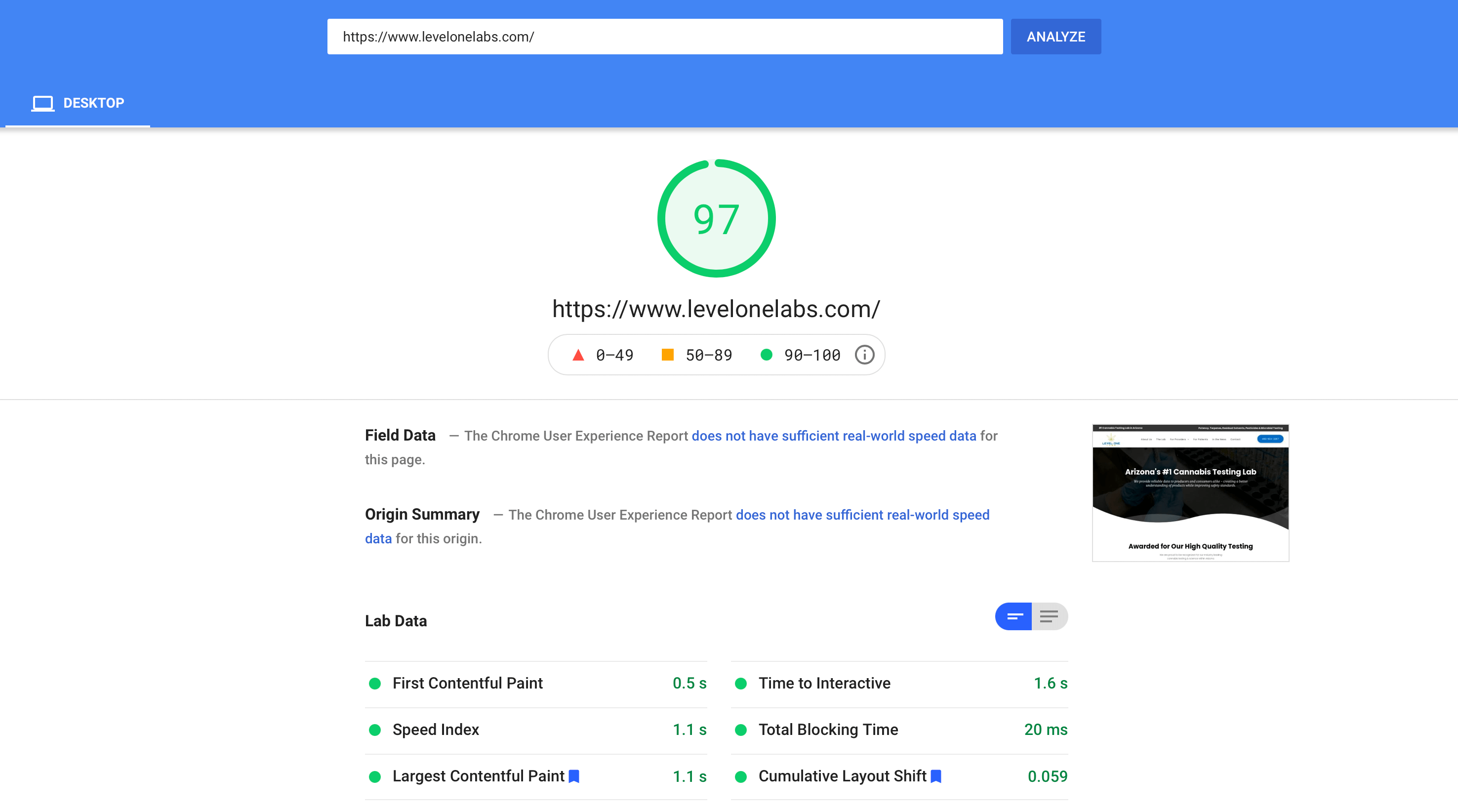The width and height of the screenshot is (1458, 812).
Task: Click the ANALYZE button
Action: pos(1057,36)
